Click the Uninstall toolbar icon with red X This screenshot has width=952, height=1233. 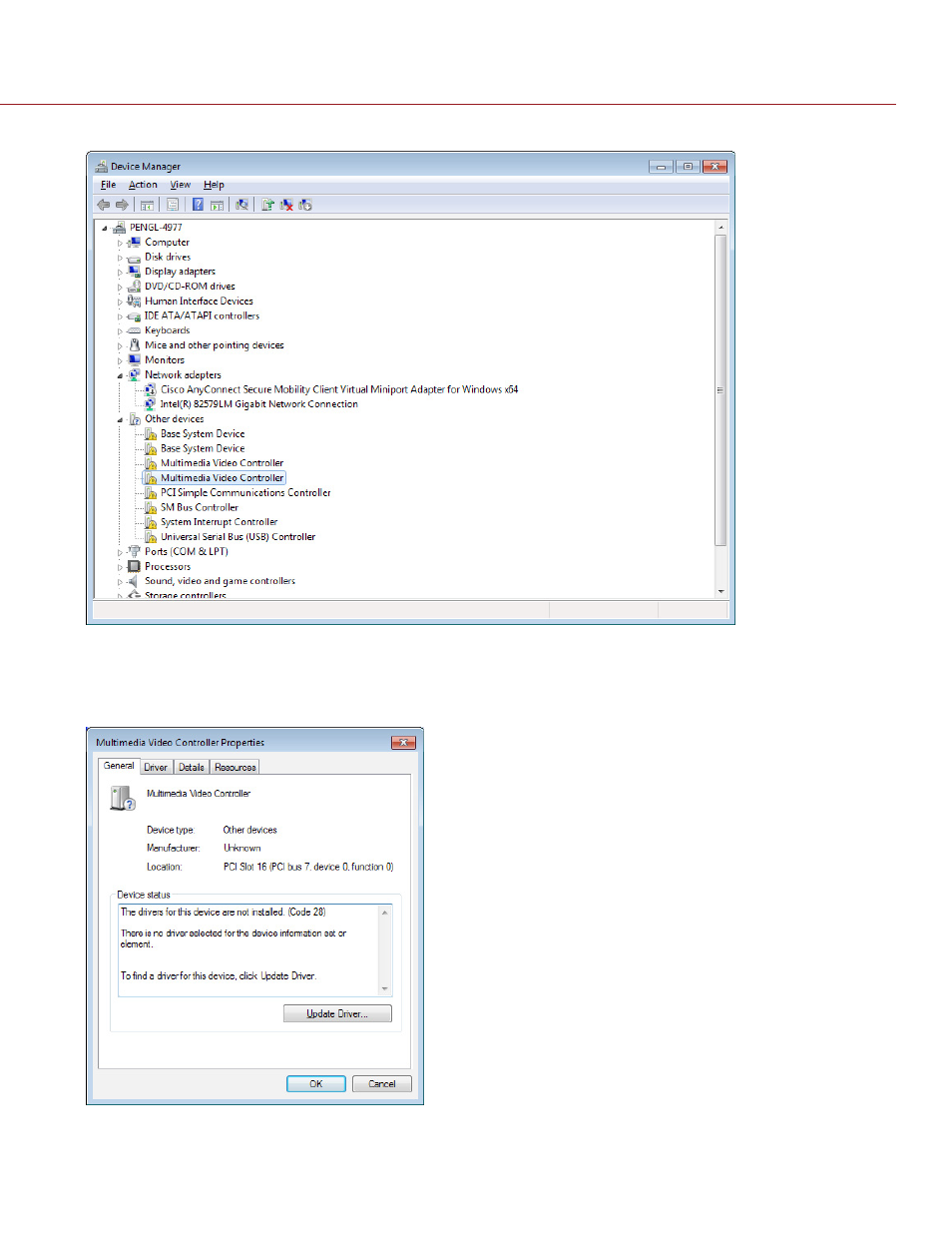(x=286, y=205)
